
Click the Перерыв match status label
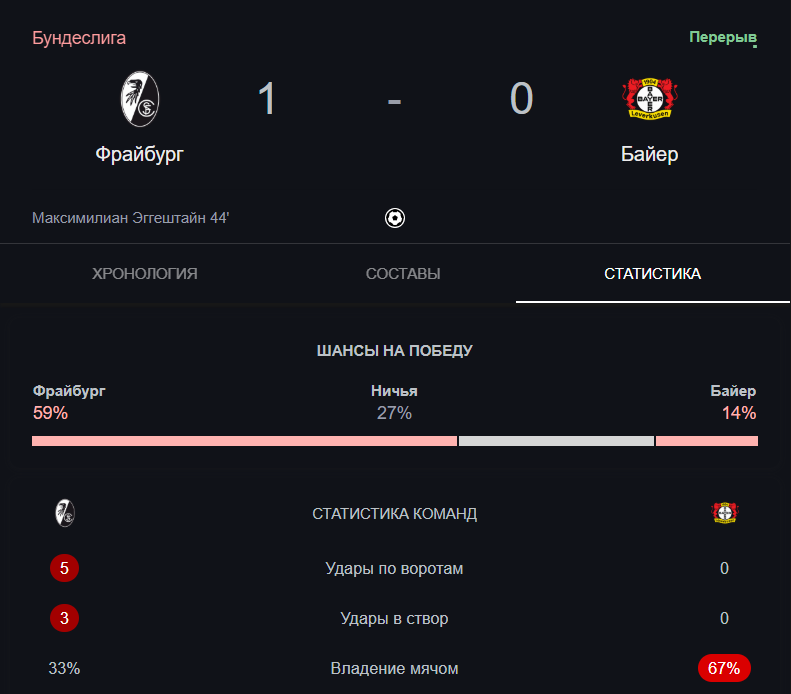(722, 38)
